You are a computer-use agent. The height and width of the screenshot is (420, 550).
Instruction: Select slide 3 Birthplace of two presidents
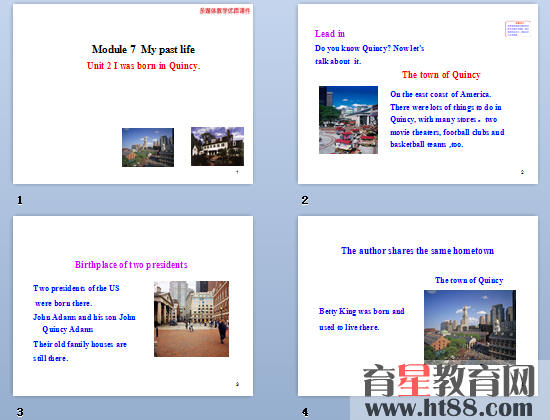[x=133, y=306]
